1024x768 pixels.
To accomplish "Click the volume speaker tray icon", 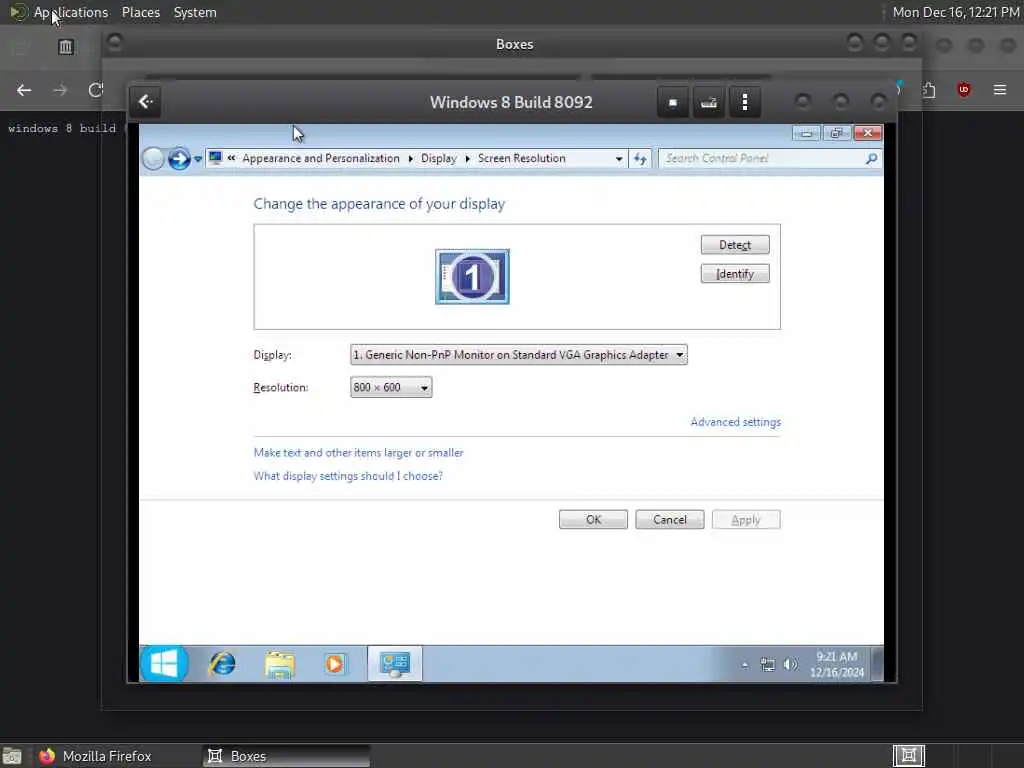I will [790, 665].
